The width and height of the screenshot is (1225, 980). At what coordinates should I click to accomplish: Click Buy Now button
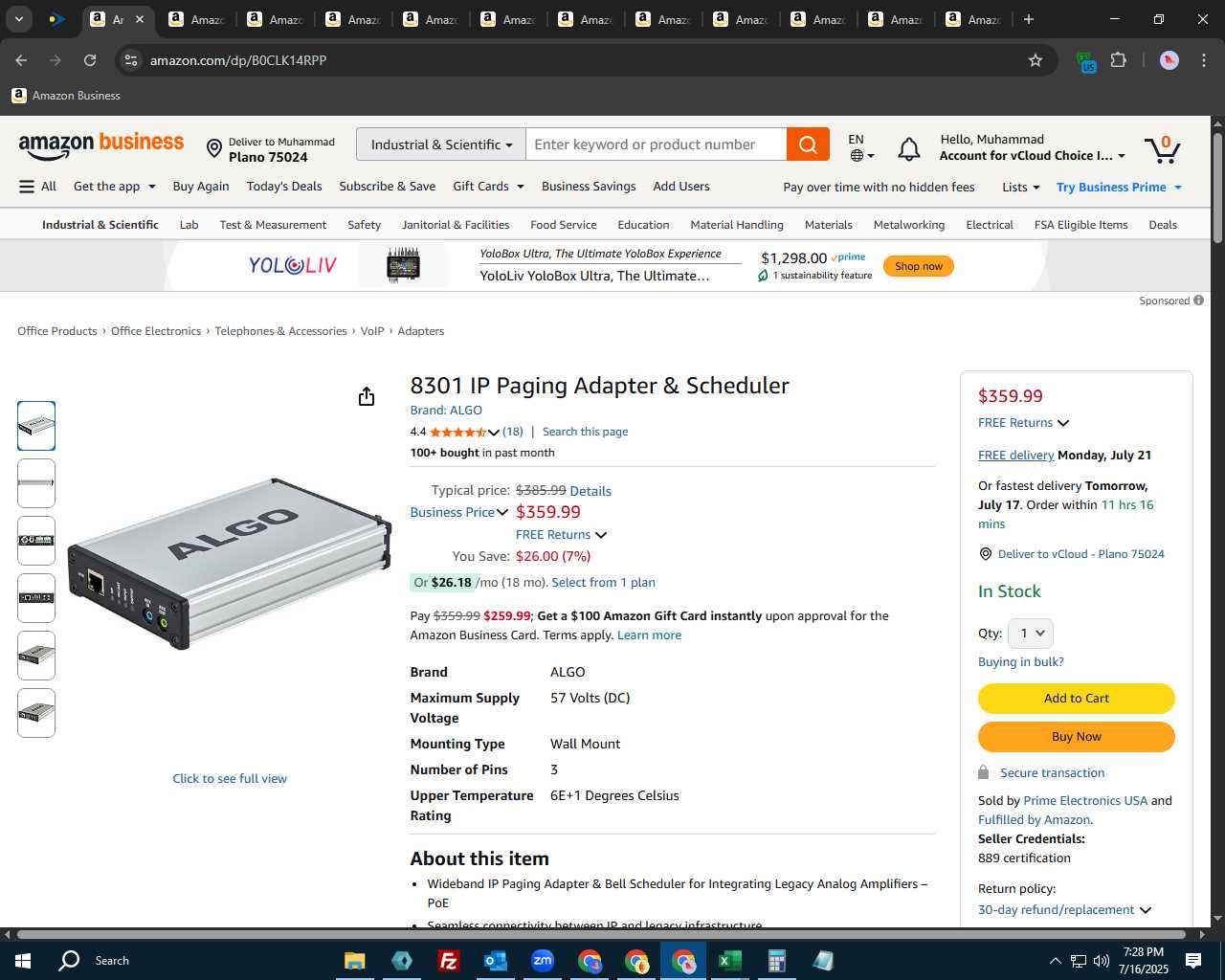click(x=1077, y=737)
